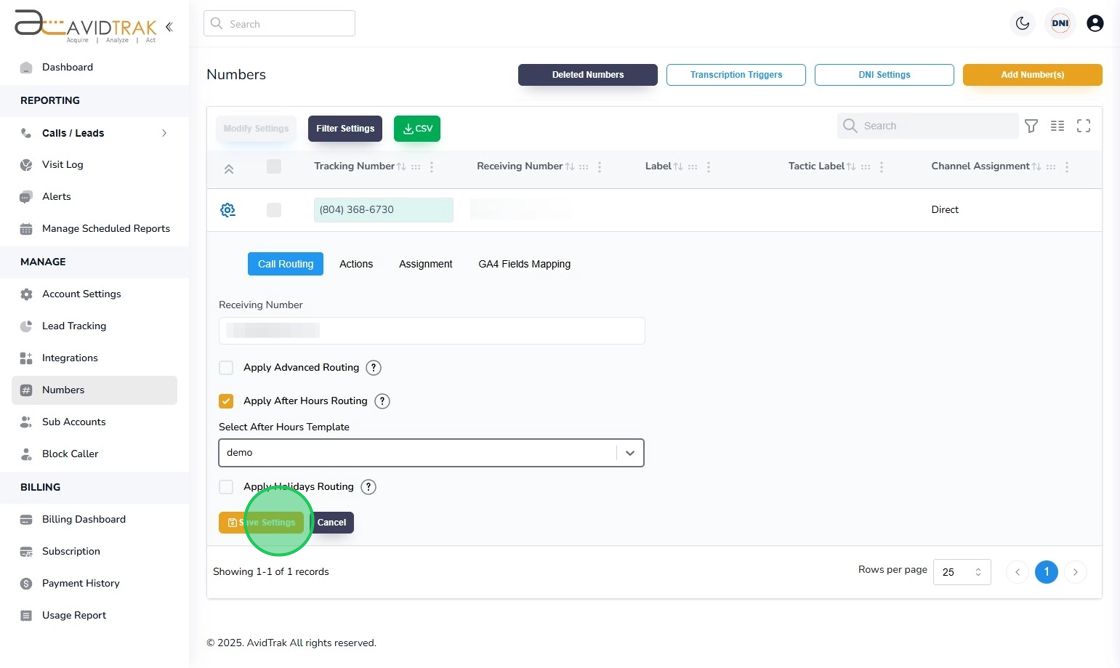Enable Apply Holidays Routing checkbox
Viewport: 1120px width, 668px height.
click(226, 487)
